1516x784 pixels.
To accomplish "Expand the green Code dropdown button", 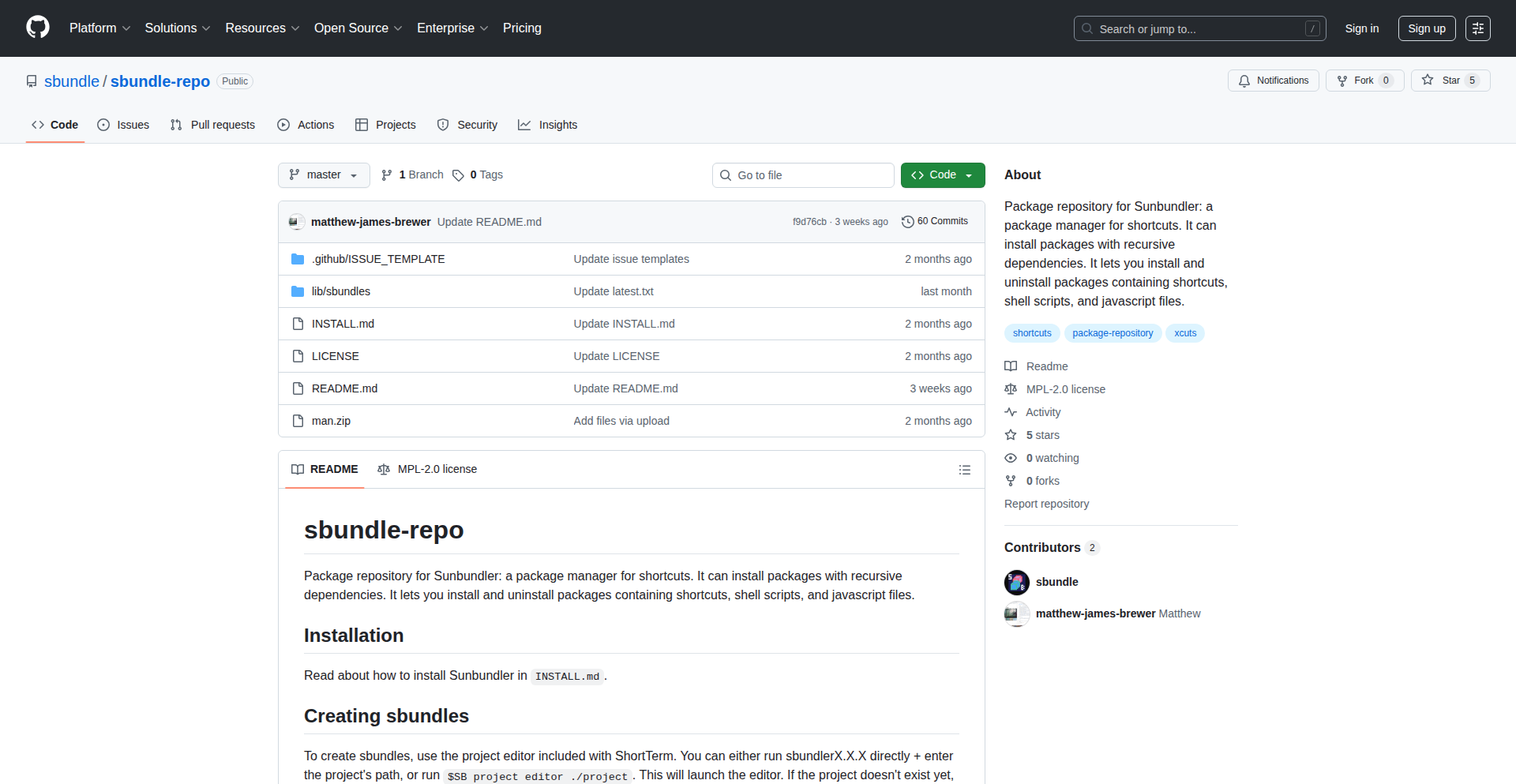I will click(x=942, y=175).
